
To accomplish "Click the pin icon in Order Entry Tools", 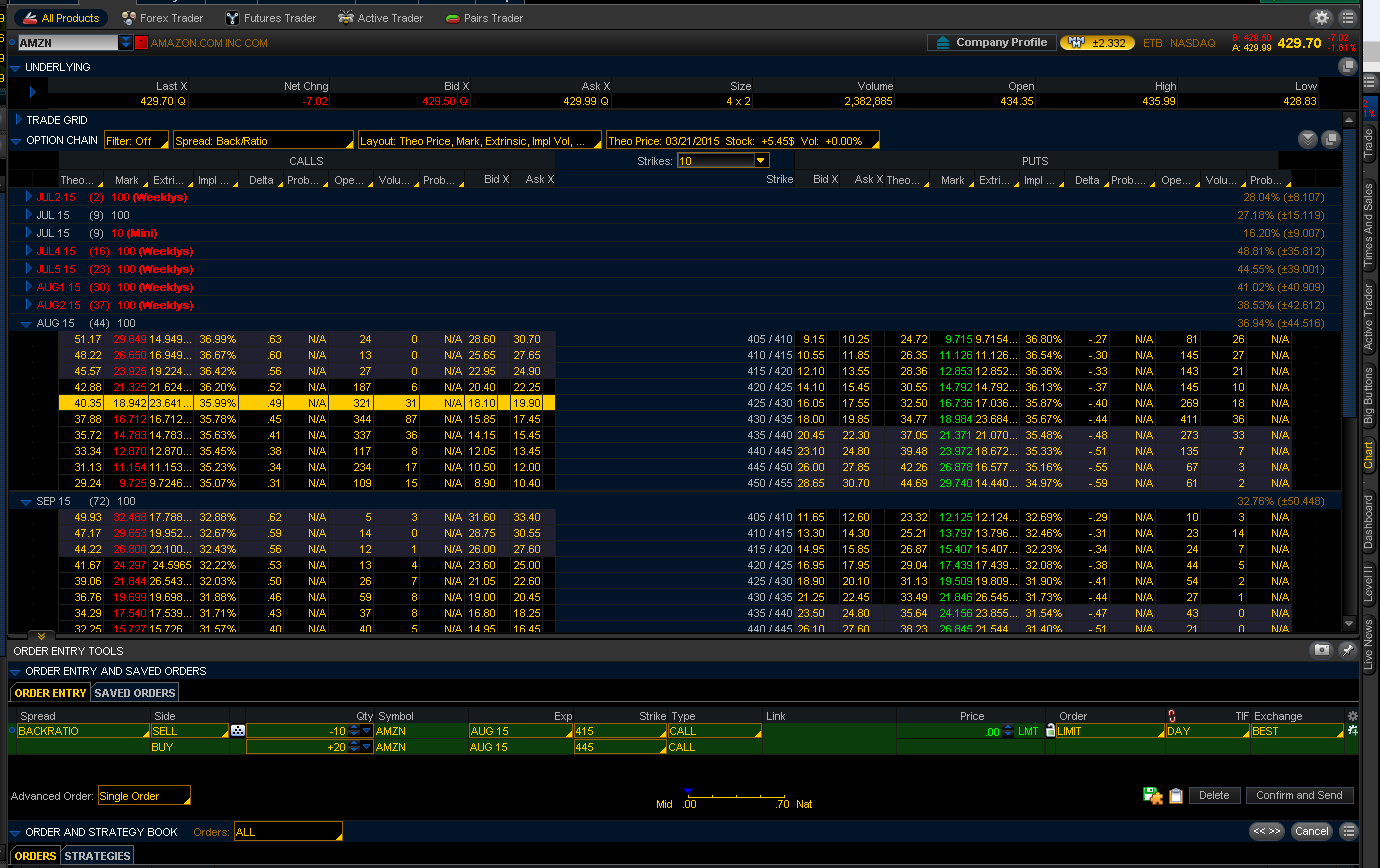I will pyautogui.click(x=1347, y=650).
